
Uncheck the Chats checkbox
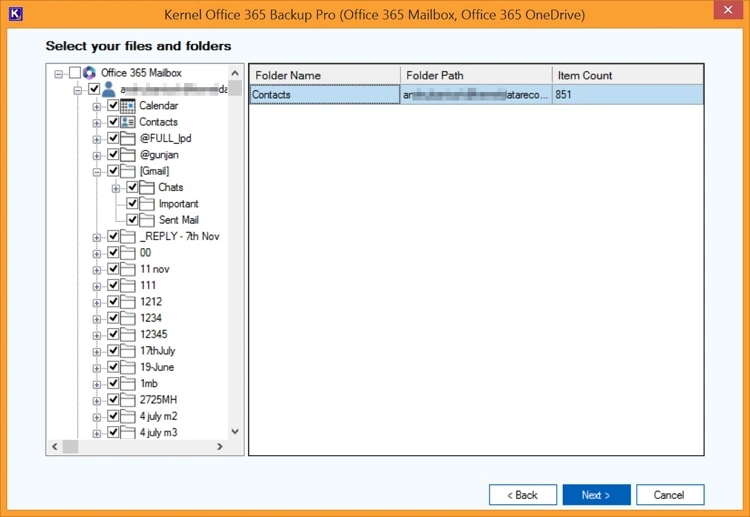pyautogui.click(x=132, y=187)
